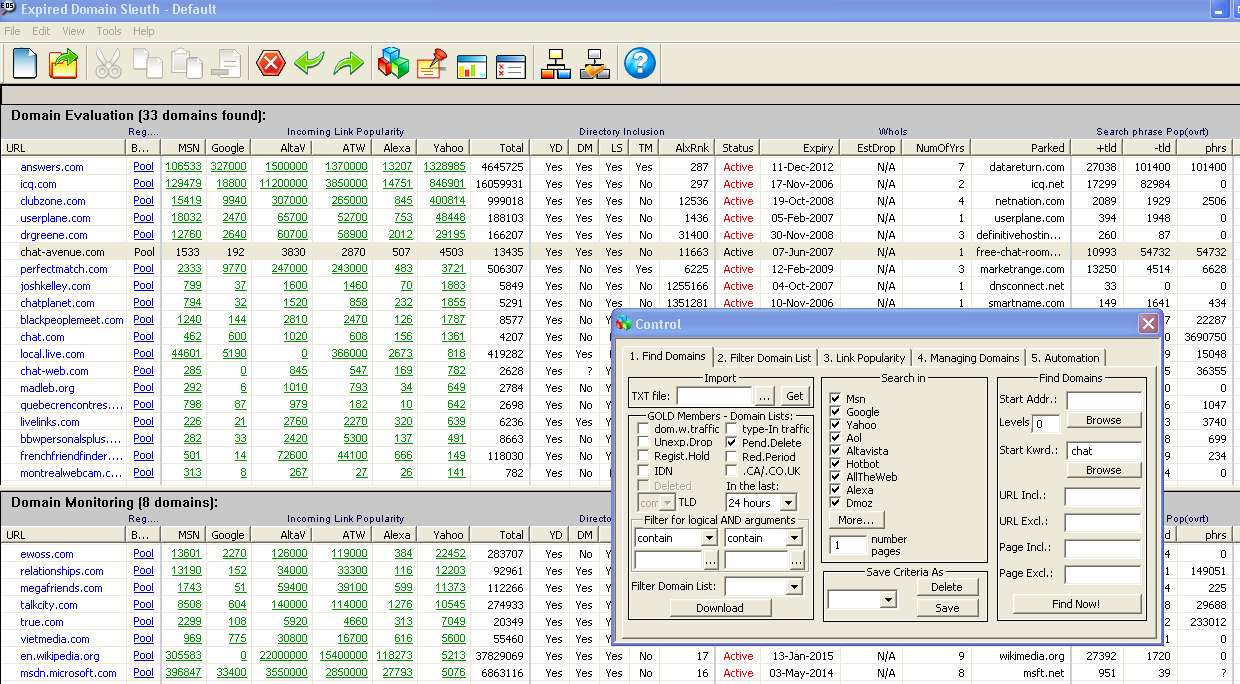The height and width of the screenshot is (684, 1240).
Task: Click the open folder toolbar icon
Action: pyautogui.click(x=64, y=64)
